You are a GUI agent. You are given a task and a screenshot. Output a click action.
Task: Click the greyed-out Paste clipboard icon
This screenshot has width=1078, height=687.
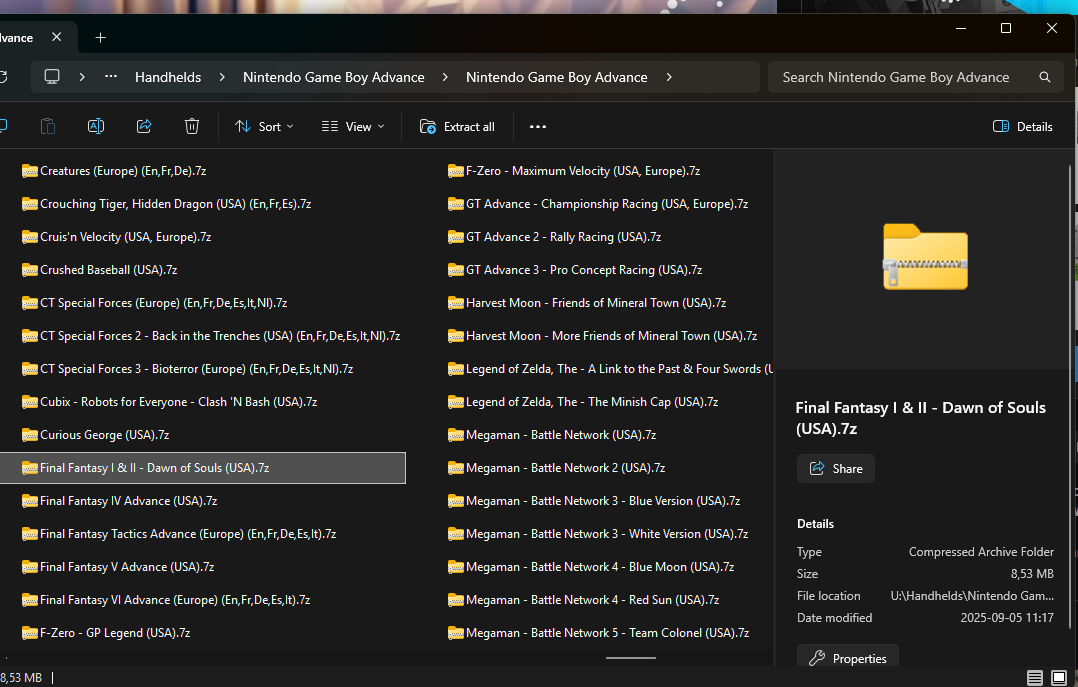48,126
